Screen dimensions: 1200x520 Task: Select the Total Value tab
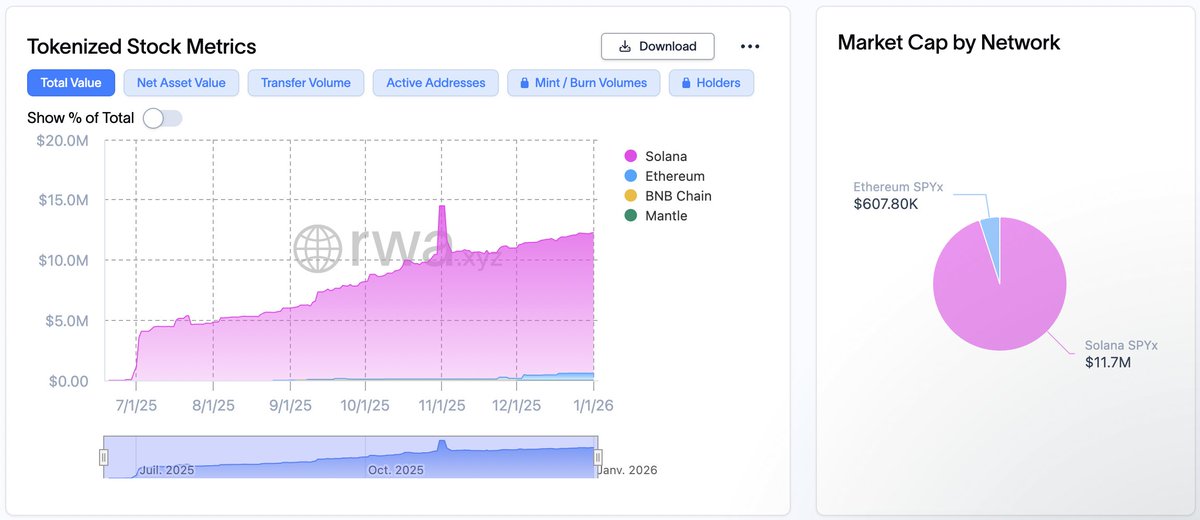(71, 83)
